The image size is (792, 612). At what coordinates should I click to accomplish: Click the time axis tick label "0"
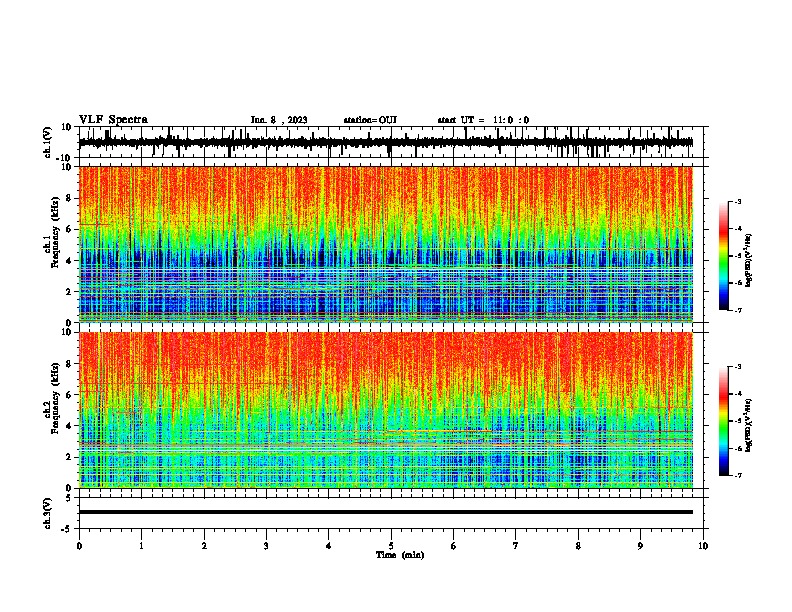pyautogui.click(x=79, y=546)
